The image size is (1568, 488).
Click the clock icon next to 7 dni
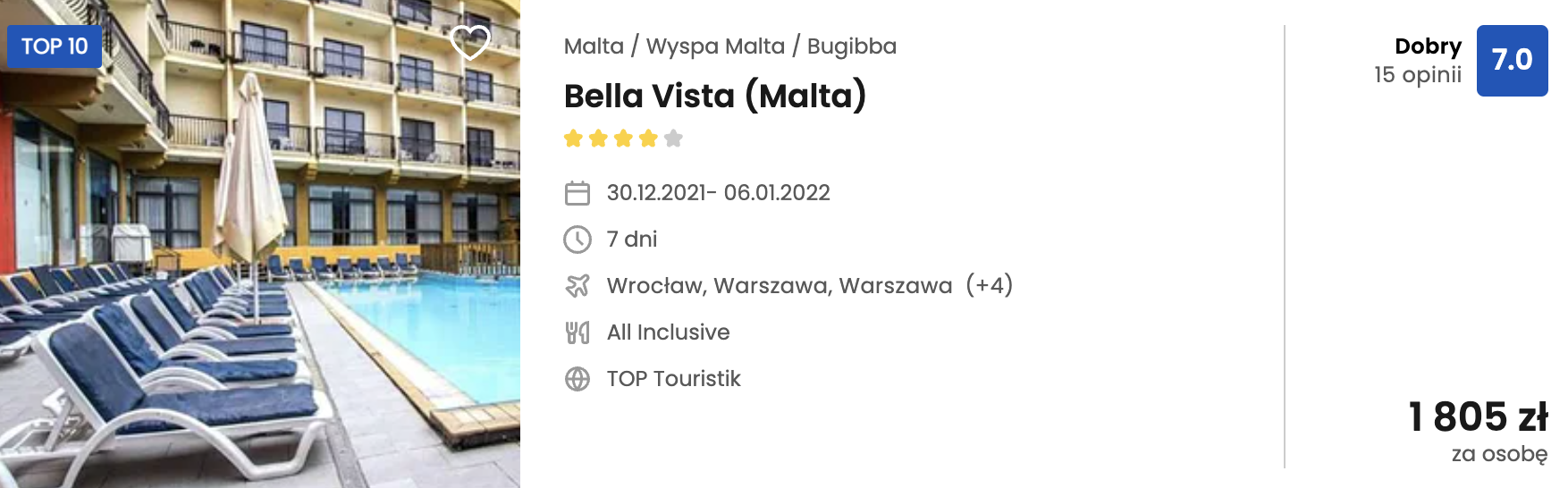[577, 240]
